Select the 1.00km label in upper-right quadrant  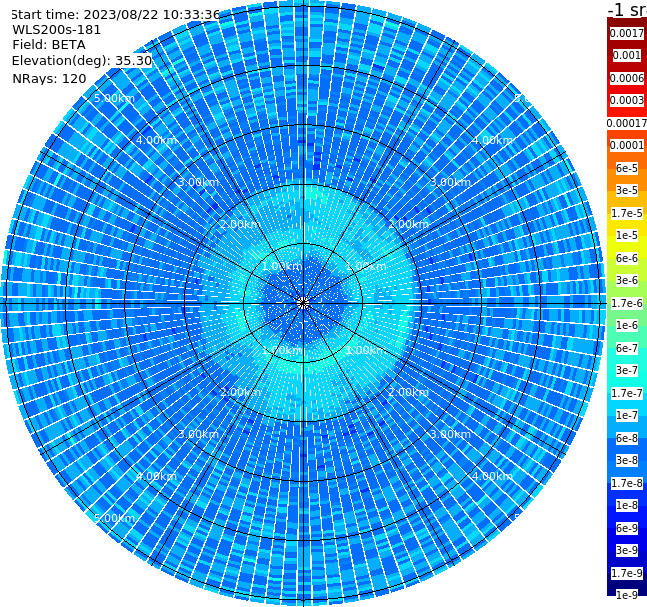pos(366,266)
